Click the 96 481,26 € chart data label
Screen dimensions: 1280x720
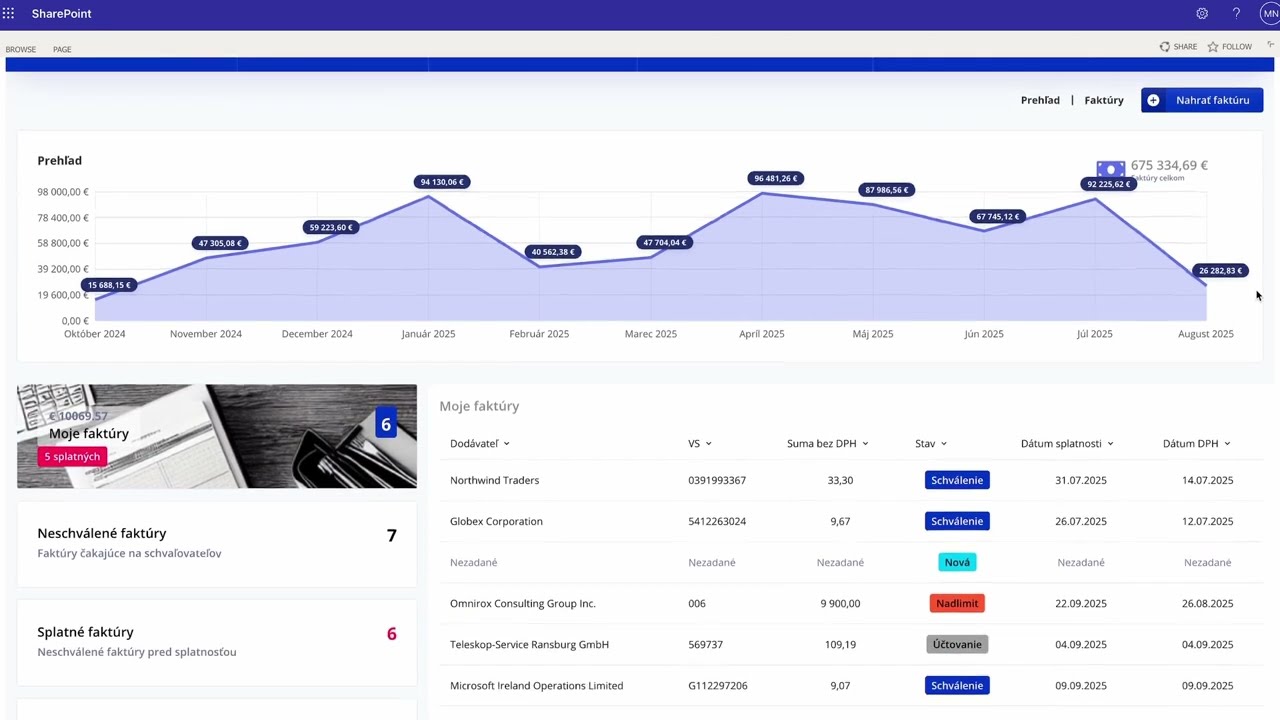pos(776,178)
